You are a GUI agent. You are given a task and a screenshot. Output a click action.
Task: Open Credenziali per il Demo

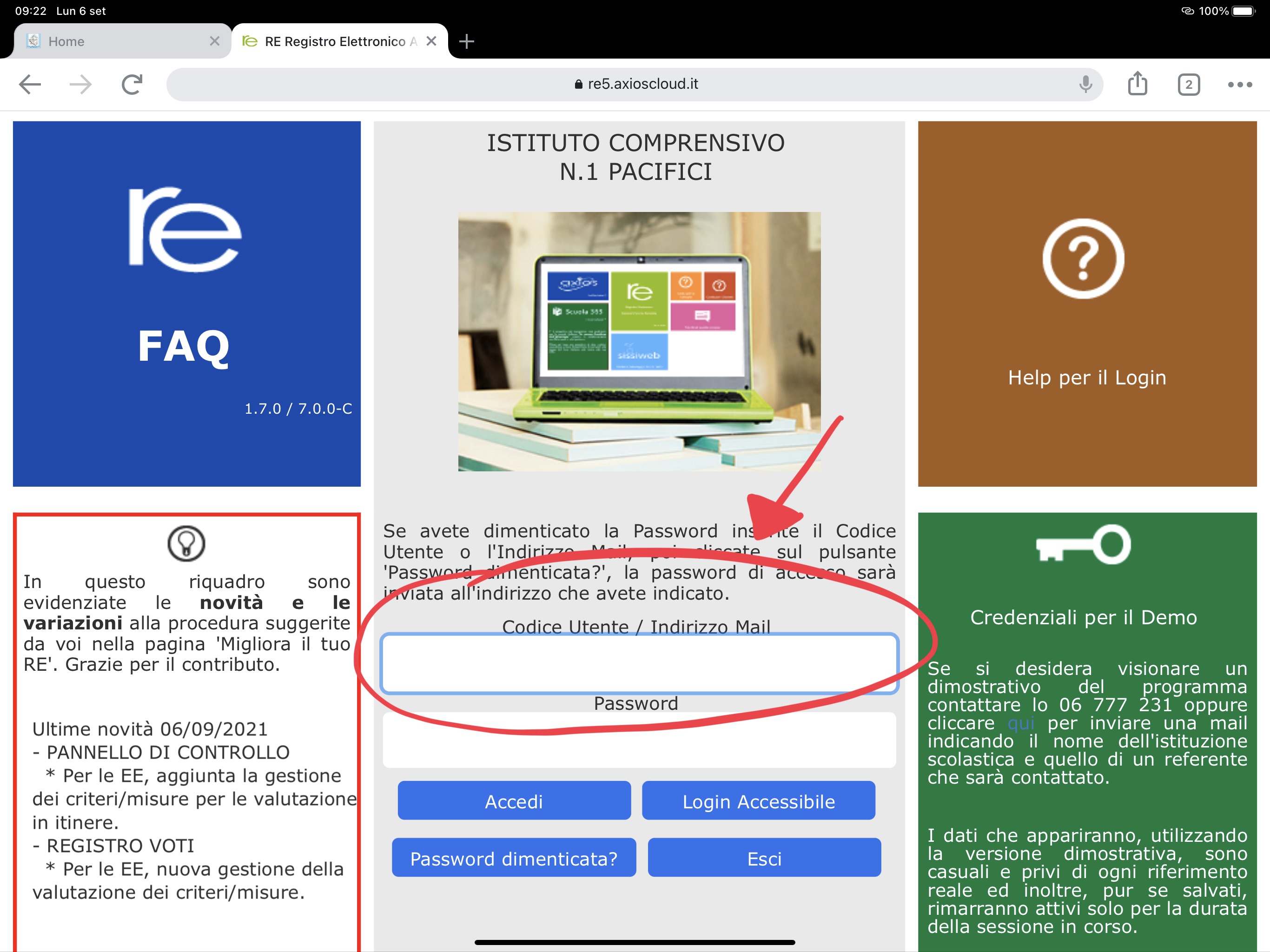[x=1084, y=617]
